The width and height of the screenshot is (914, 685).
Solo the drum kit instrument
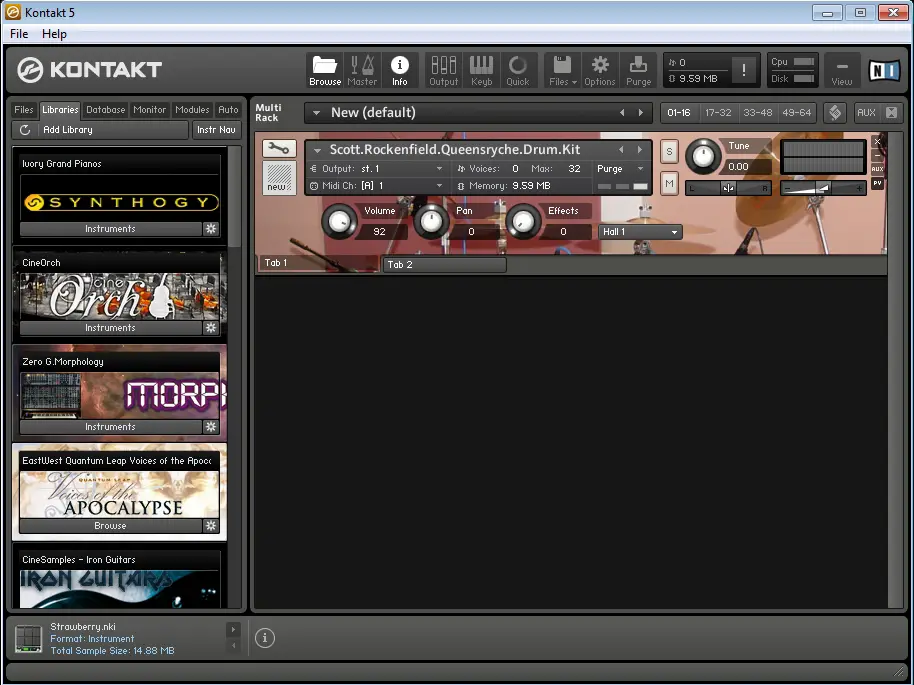tap(669, 152)
